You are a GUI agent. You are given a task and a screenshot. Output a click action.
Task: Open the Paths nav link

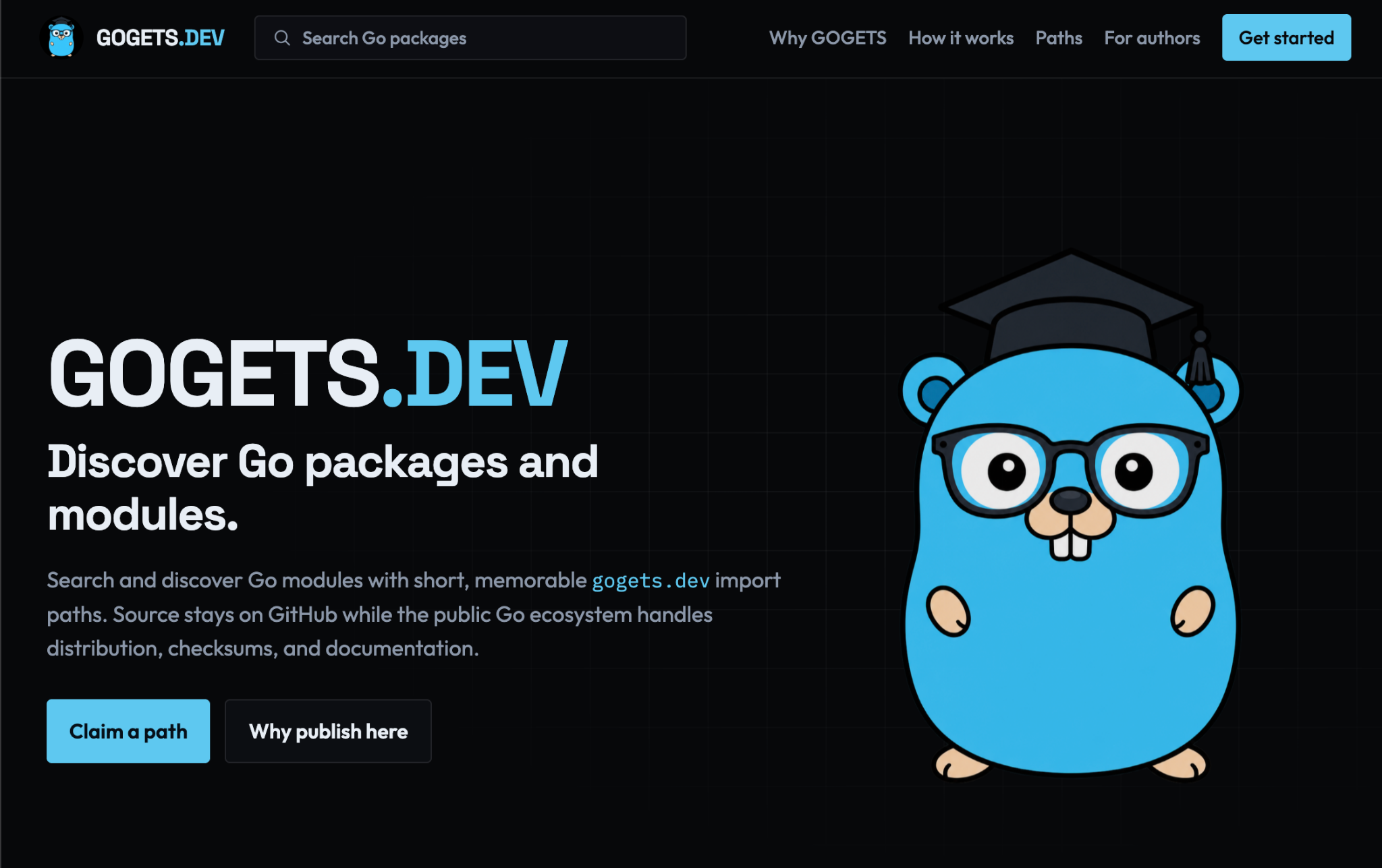click(x=1059, y=38)
